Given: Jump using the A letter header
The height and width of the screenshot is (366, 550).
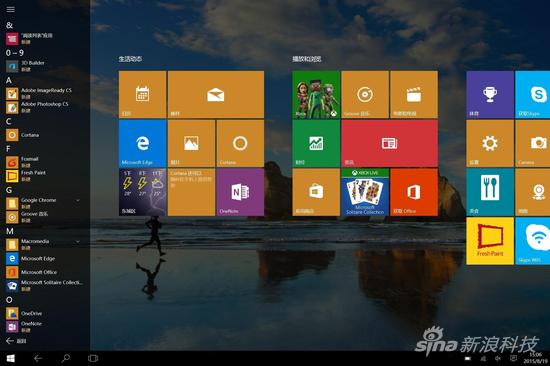Looking at the screenshot, I should tap(9, 80).
